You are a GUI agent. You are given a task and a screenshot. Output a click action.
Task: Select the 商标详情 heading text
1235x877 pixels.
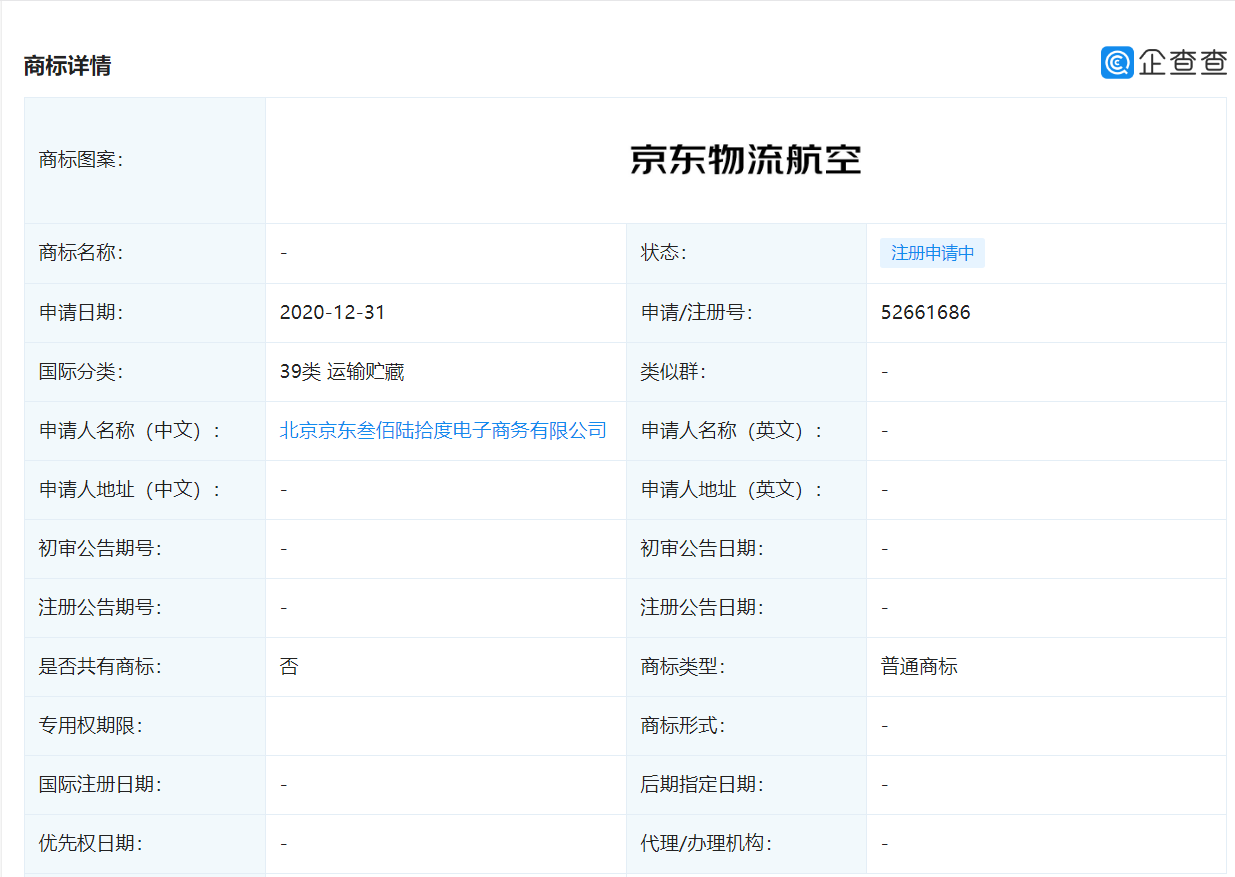point(67,66)
